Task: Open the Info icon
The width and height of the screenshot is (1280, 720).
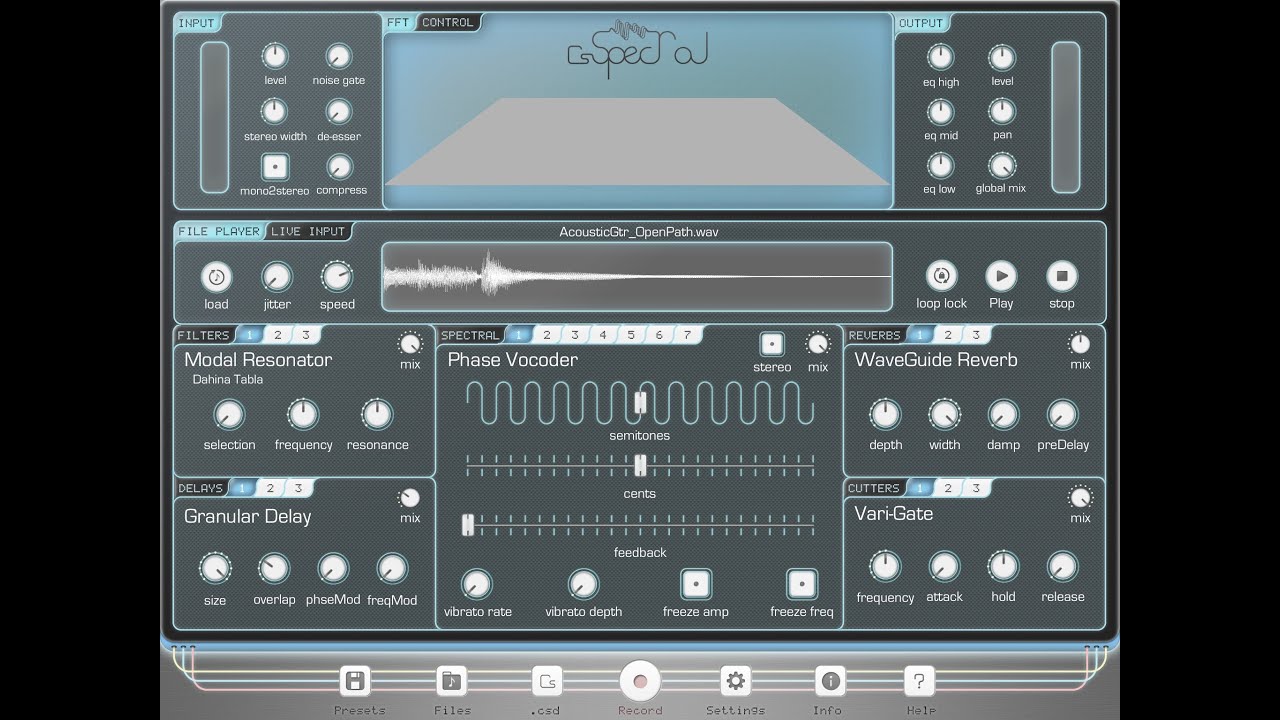Action: coord(830,682)
